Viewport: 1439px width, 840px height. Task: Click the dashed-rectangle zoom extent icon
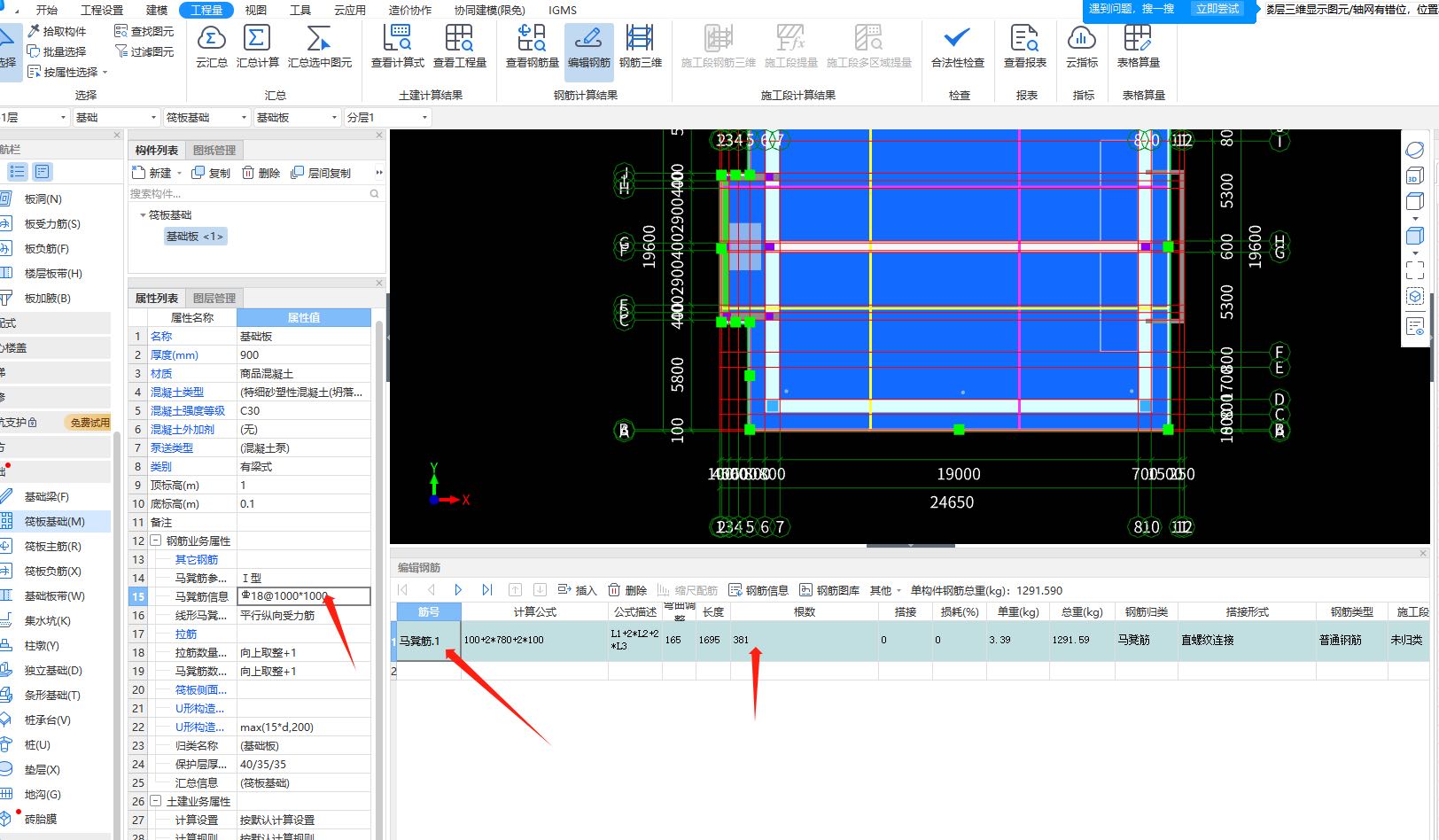(x=1415, y=269)
